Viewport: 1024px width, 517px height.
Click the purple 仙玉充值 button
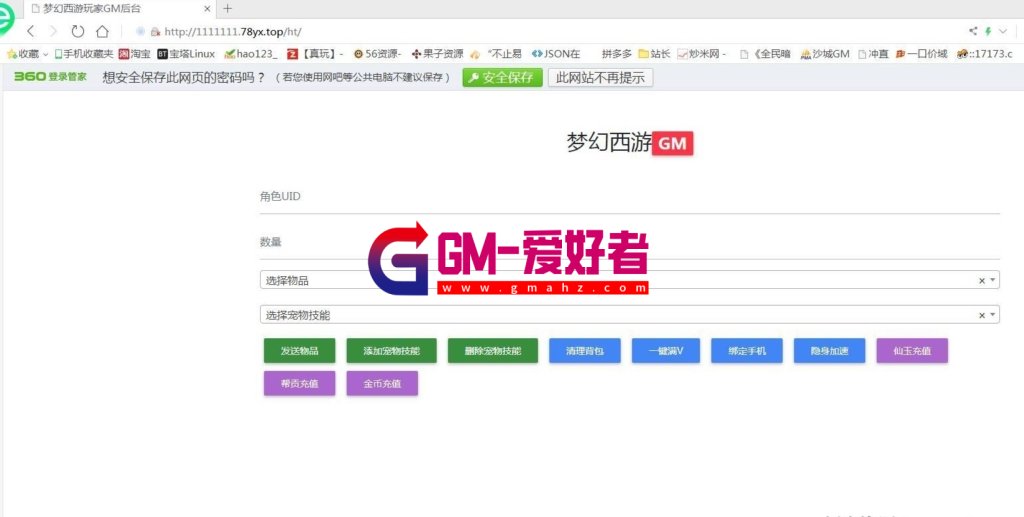(912, 351)
